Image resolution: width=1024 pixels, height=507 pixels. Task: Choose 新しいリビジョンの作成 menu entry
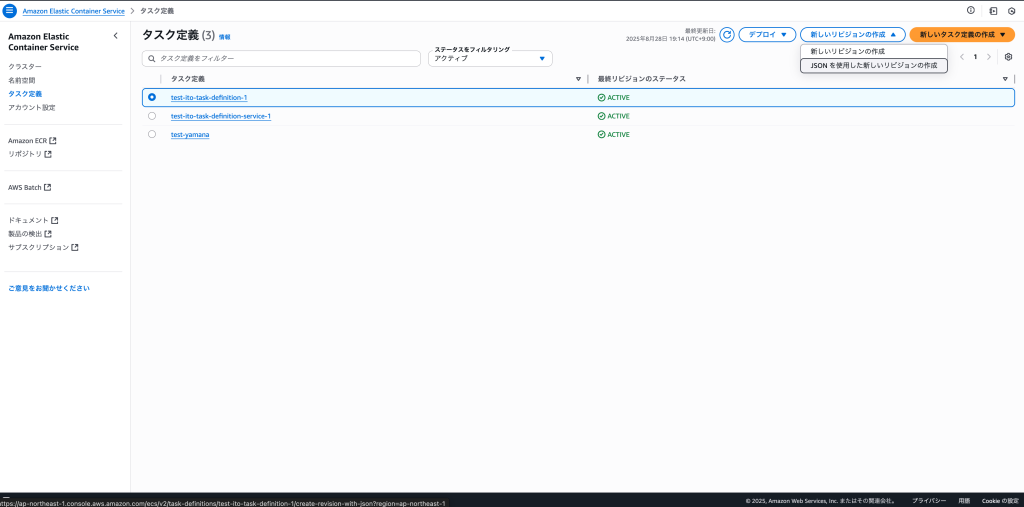tap(874, 51)
